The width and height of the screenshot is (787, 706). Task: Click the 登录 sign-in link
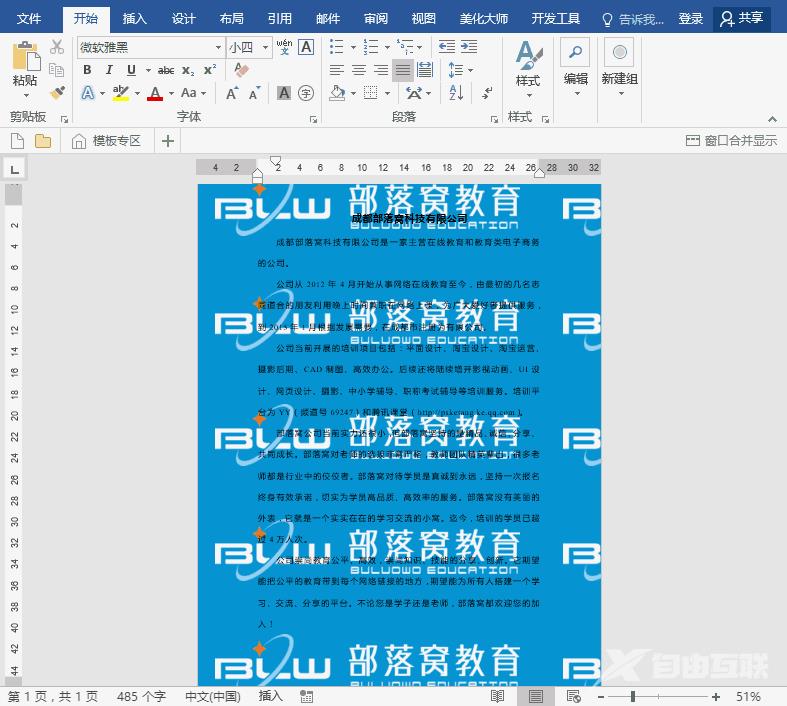pyautogui.click(x=690, y=18)
